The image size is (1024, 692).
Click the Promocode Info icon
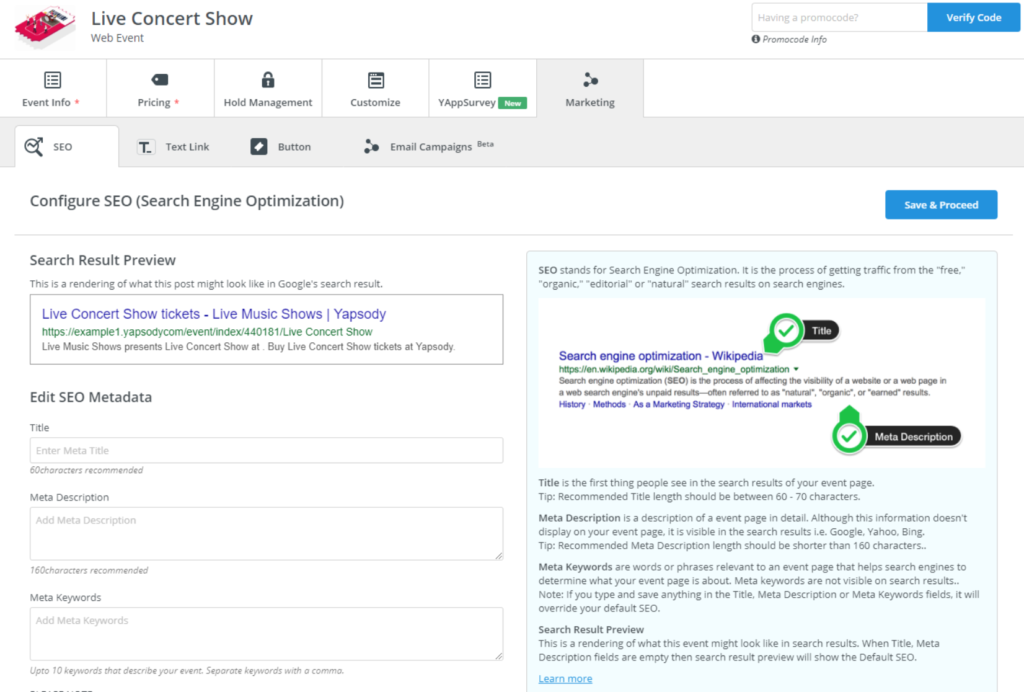coord(756,40)
